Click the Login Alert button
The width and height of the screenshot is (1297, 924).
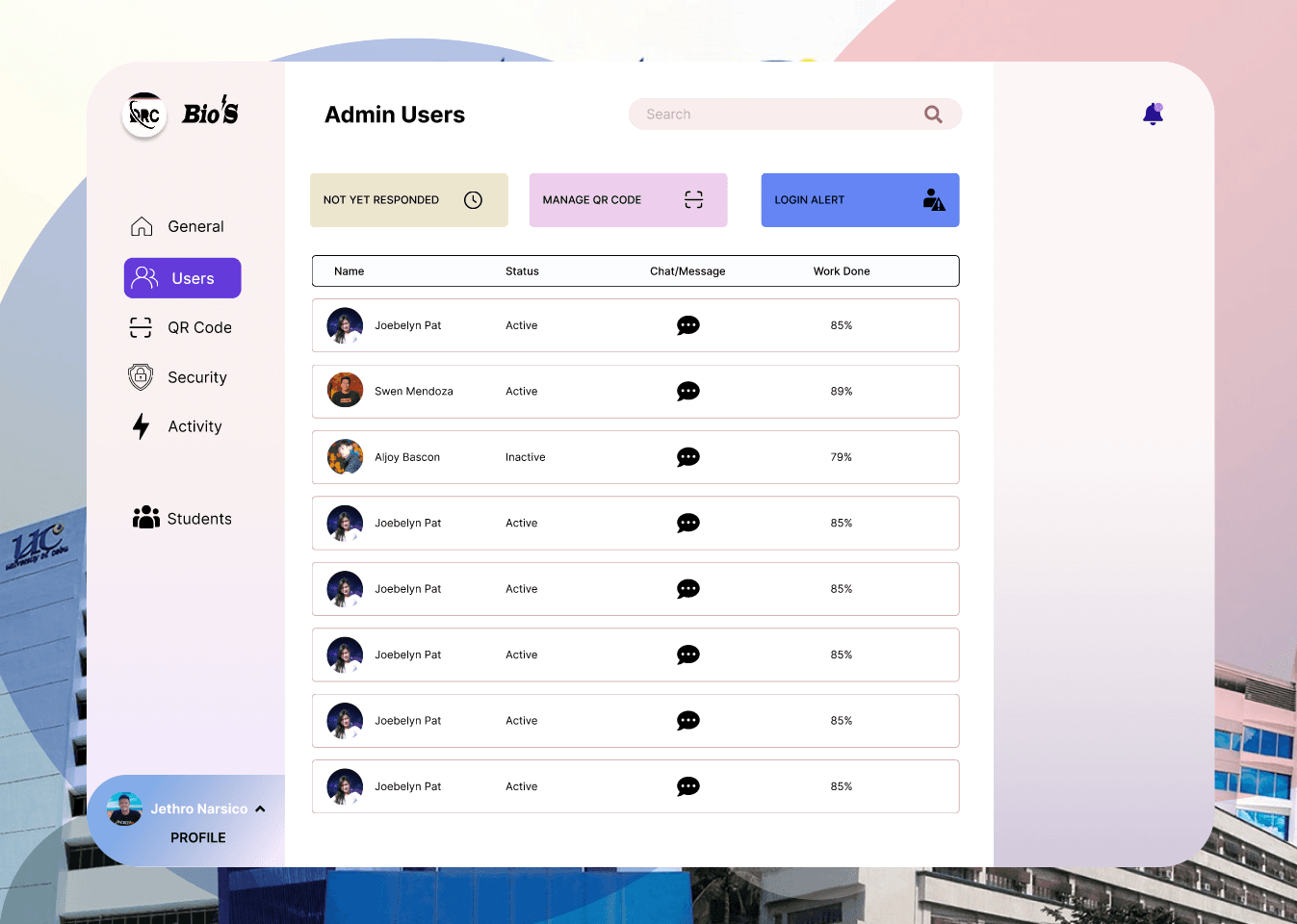[x=861, y=200]
